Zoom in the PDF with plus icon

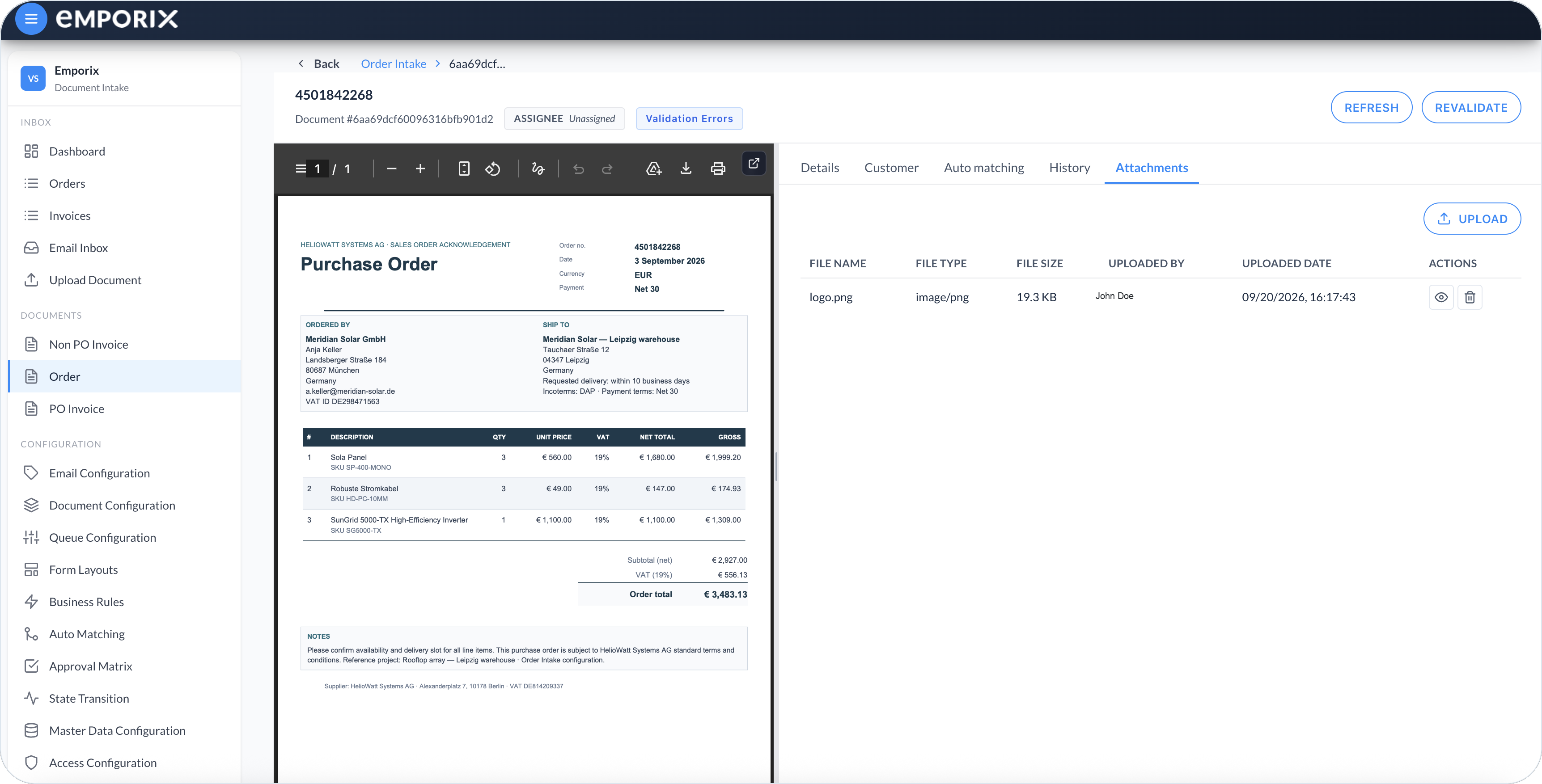420,169
